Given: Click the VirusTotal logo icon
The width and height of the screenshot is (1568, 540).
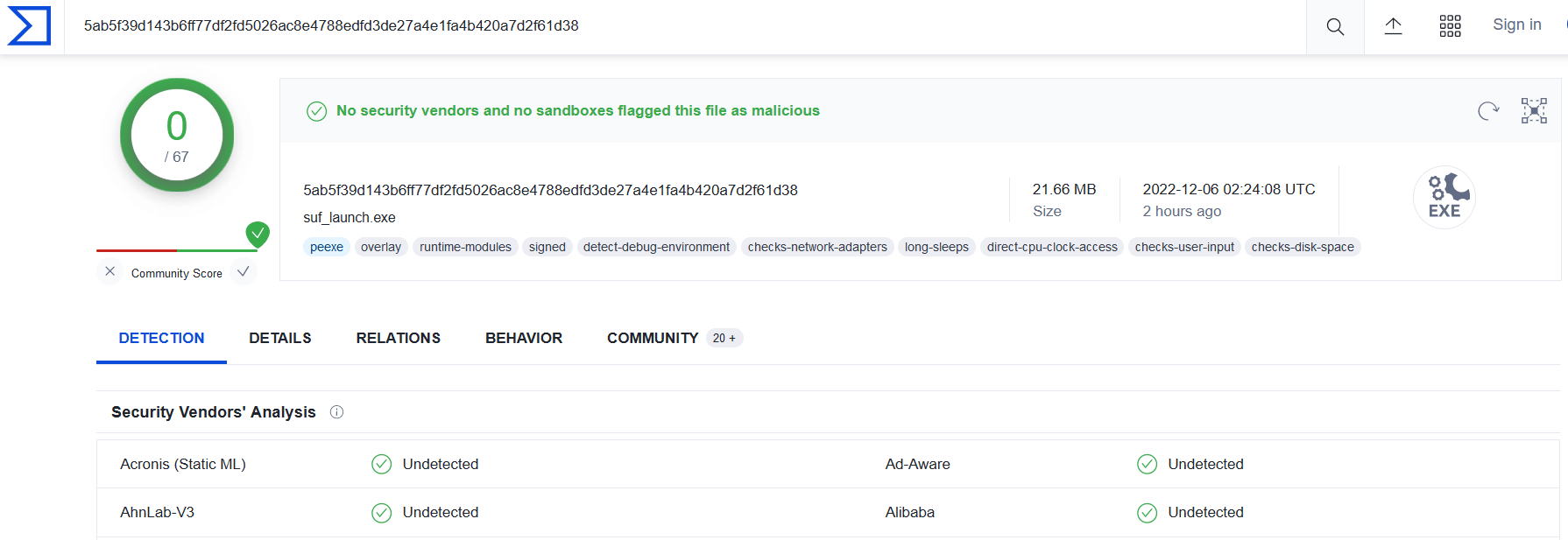Looking at the screenshot, I should pyautogui.click(x=29, y=26).
